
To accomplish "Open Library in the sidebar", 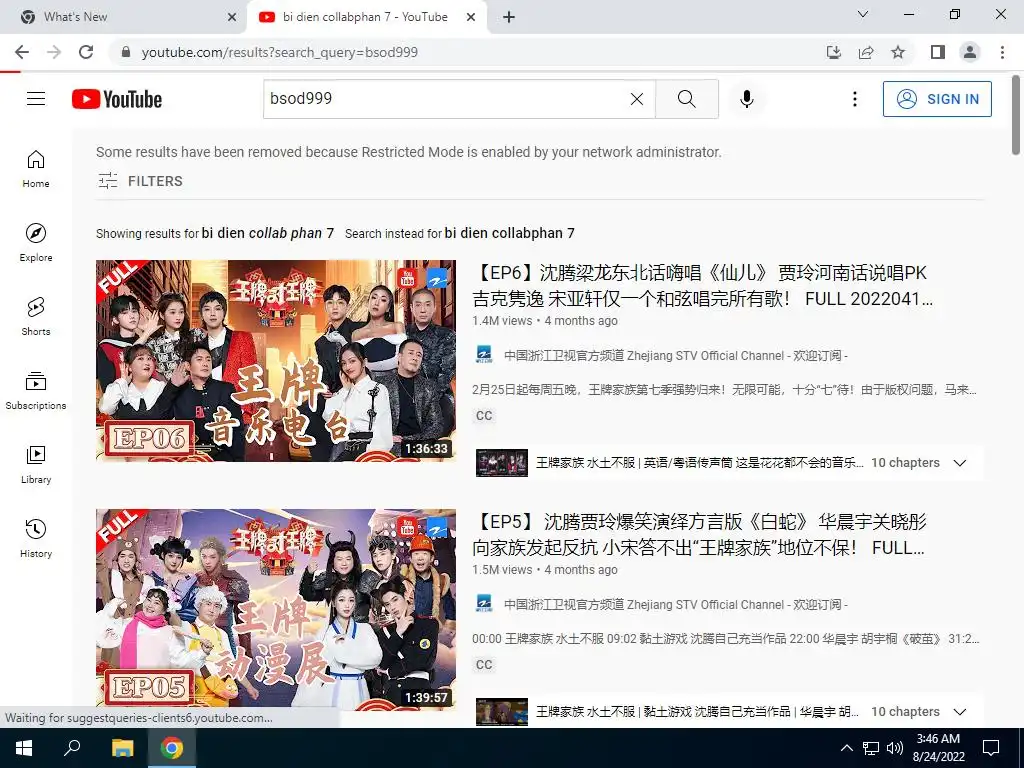I will [36, 464].
